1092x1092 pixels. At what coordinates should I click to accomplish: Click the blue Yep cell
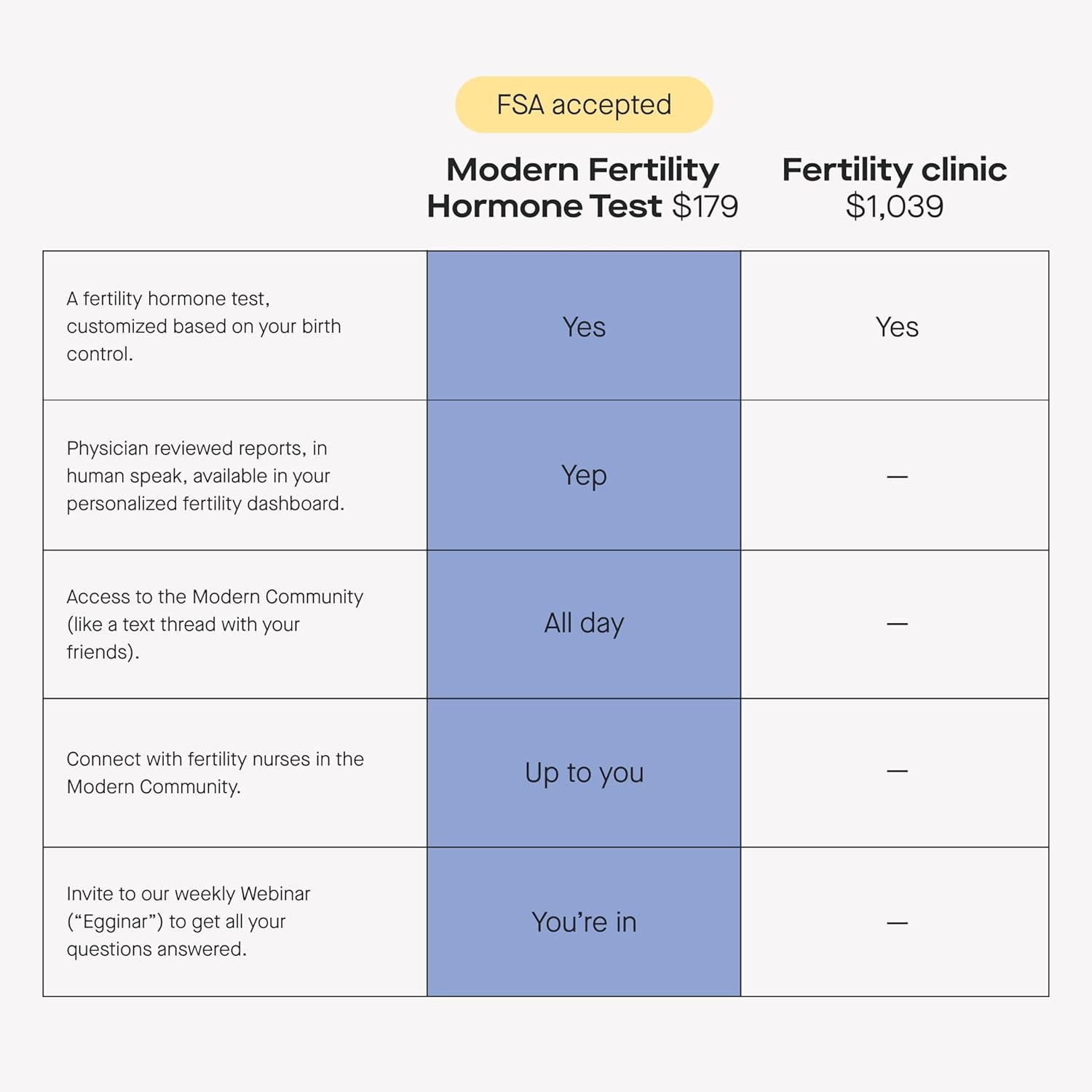pyautogui.click(x=584, y=475)
